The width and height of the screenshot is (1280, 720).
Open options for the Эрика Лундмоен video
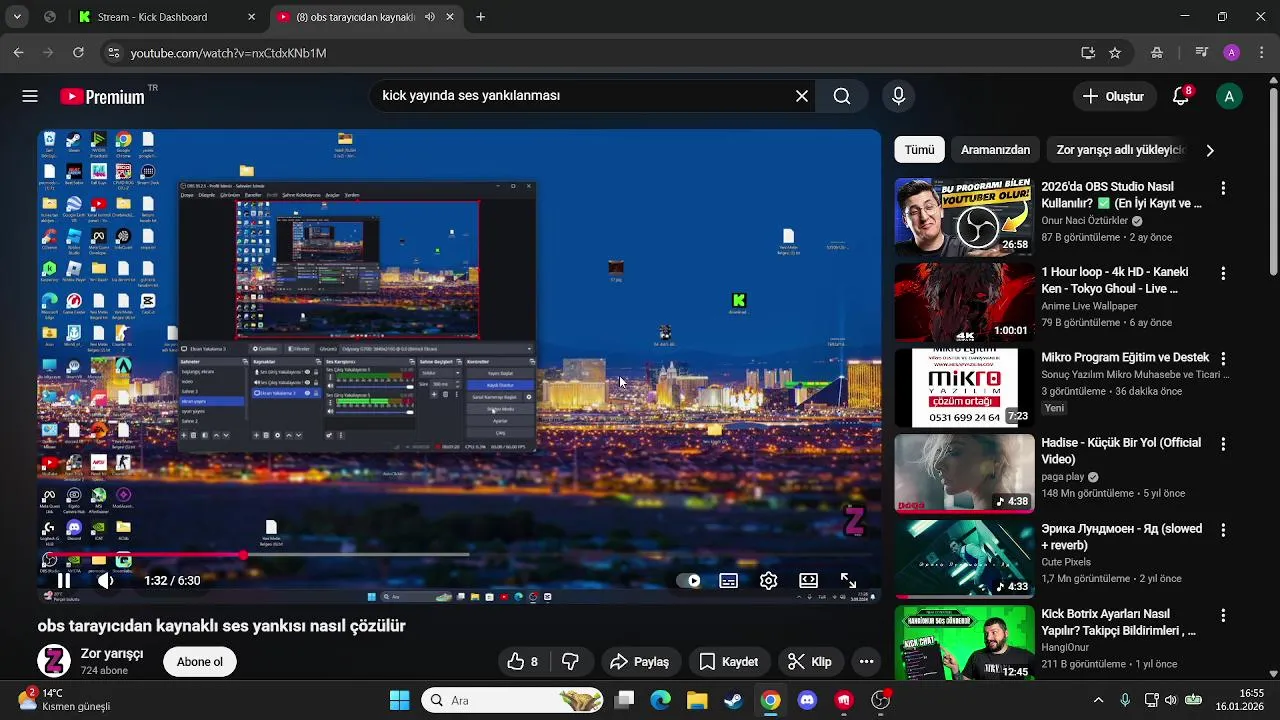coord(1222,529)
